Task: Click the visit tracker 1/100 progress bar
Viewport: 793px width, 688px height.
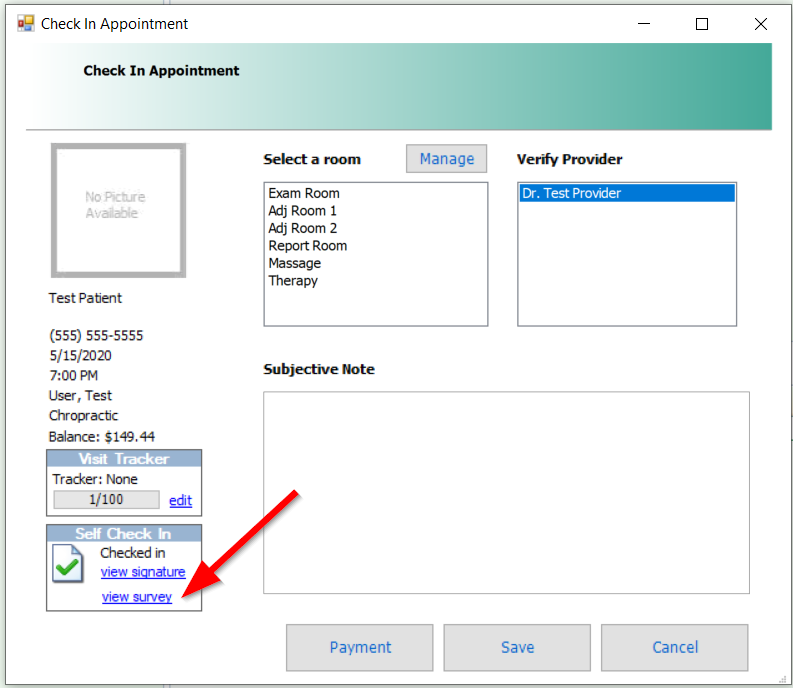Action: tap(106, 499)
